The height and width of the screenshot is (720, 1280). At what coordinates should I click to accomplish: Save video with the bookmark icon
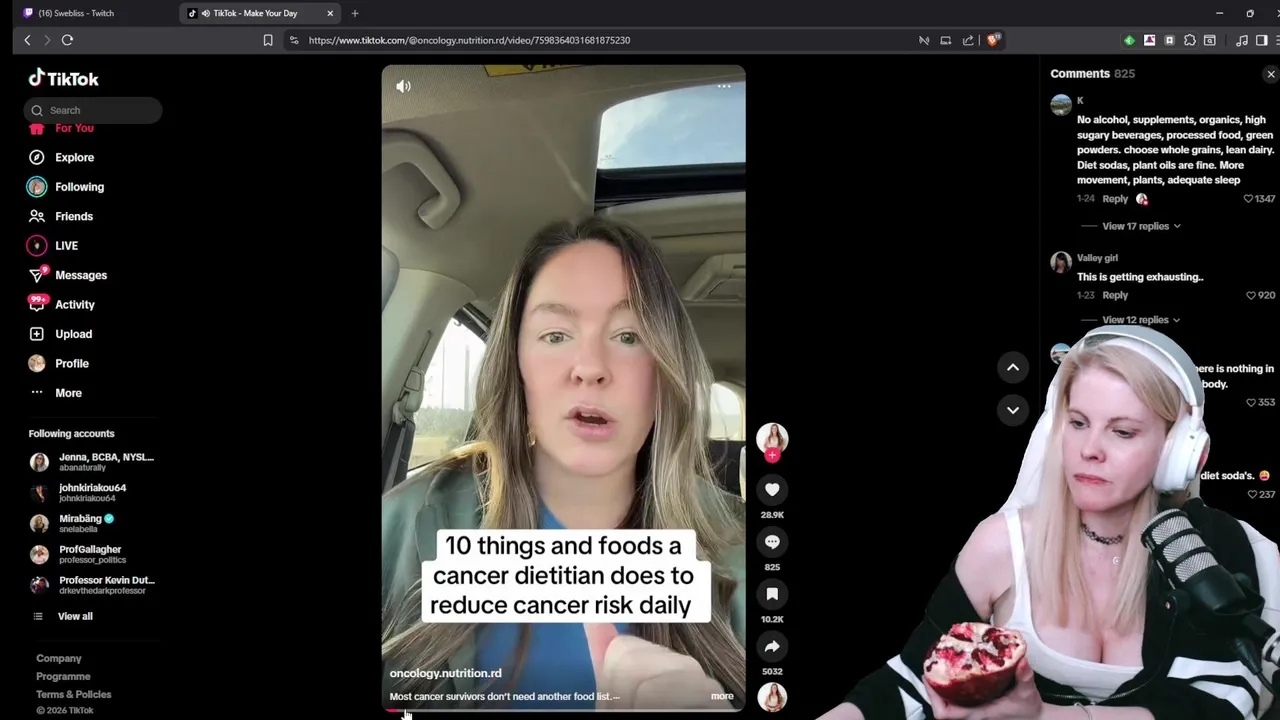tap(772, 594)
